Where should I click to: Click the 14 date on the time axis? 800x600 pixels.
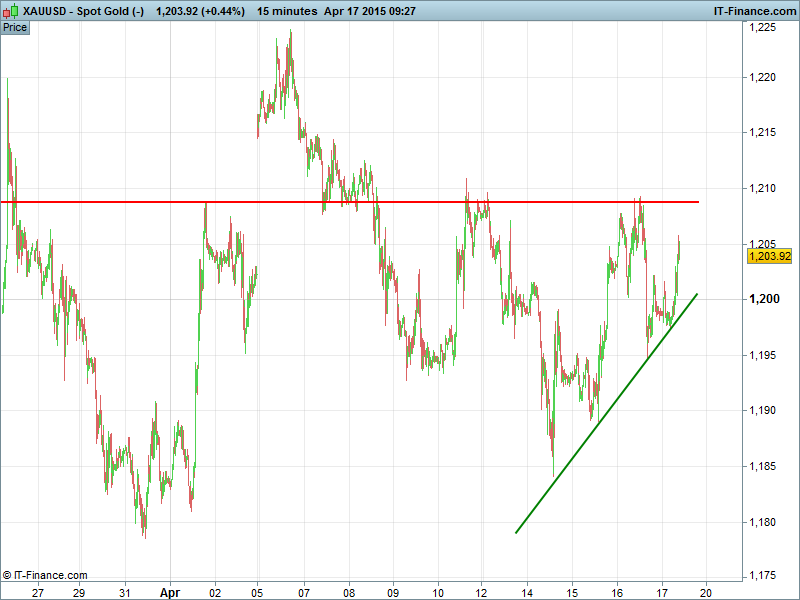point(527,591)
